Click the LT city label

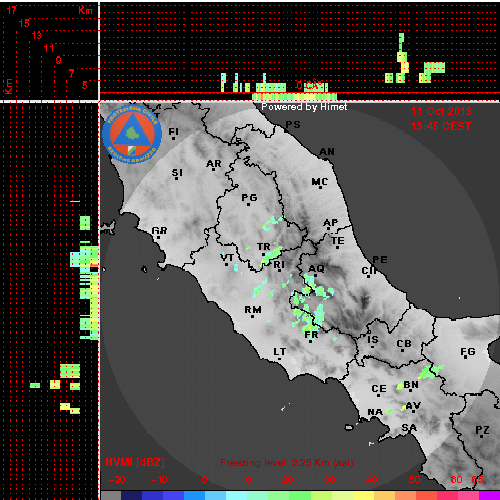point(280,351)
